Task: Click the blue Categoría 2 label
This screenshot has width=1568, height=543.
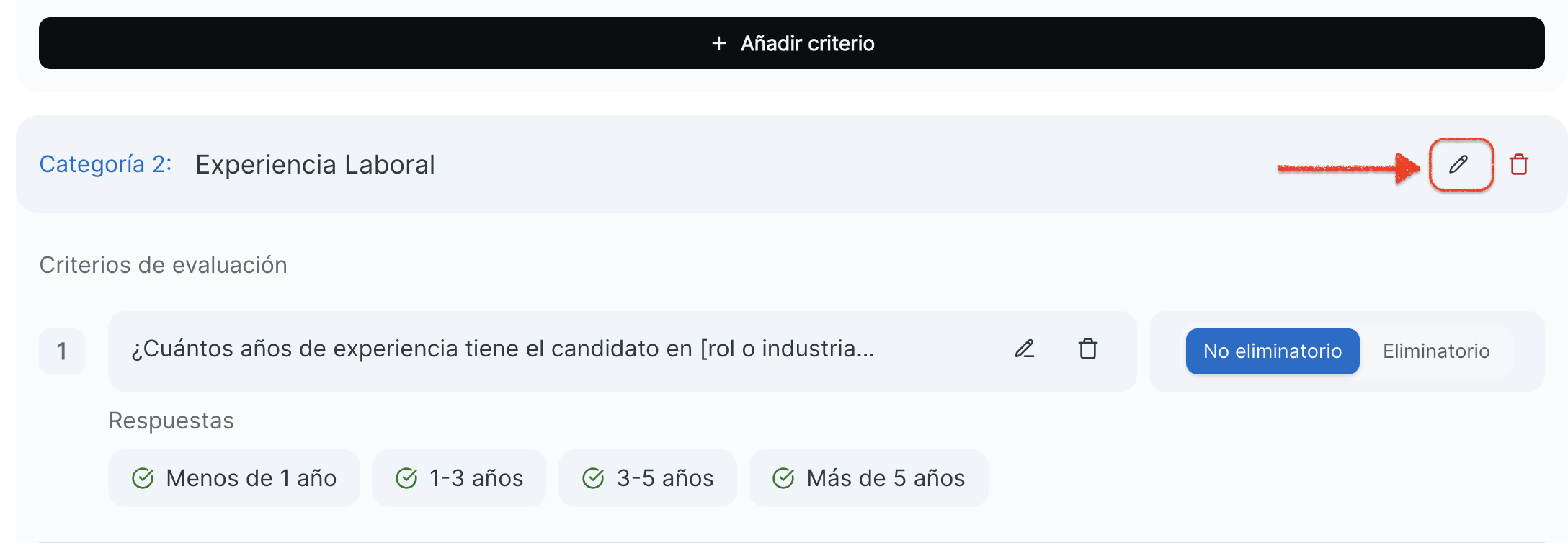Action: pos(105,165)
